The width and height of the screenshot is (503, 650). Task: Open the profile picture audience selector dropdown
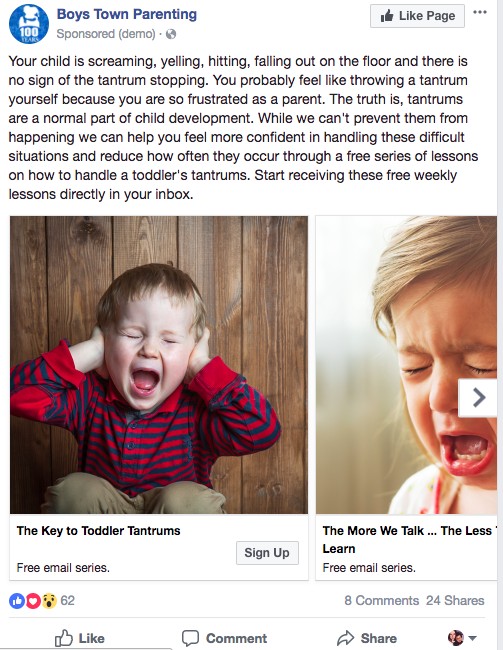[x=462, y=638]
